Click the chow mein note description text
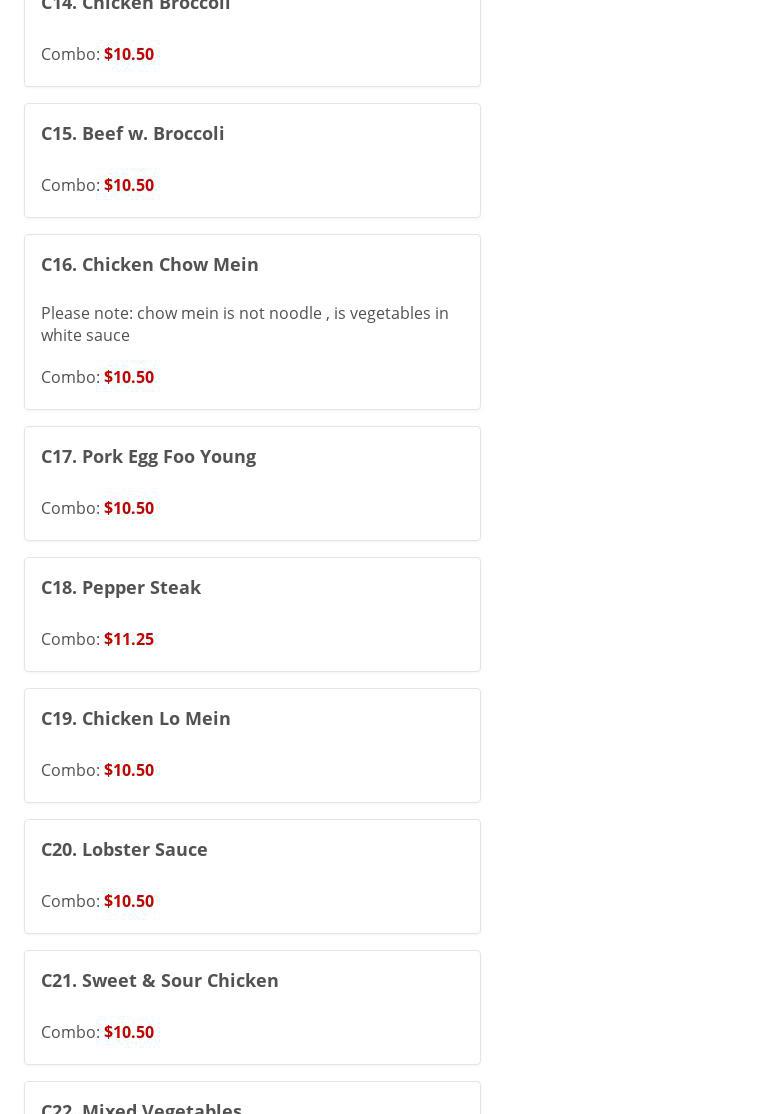The image size is (770, 1114). point(244,324)
